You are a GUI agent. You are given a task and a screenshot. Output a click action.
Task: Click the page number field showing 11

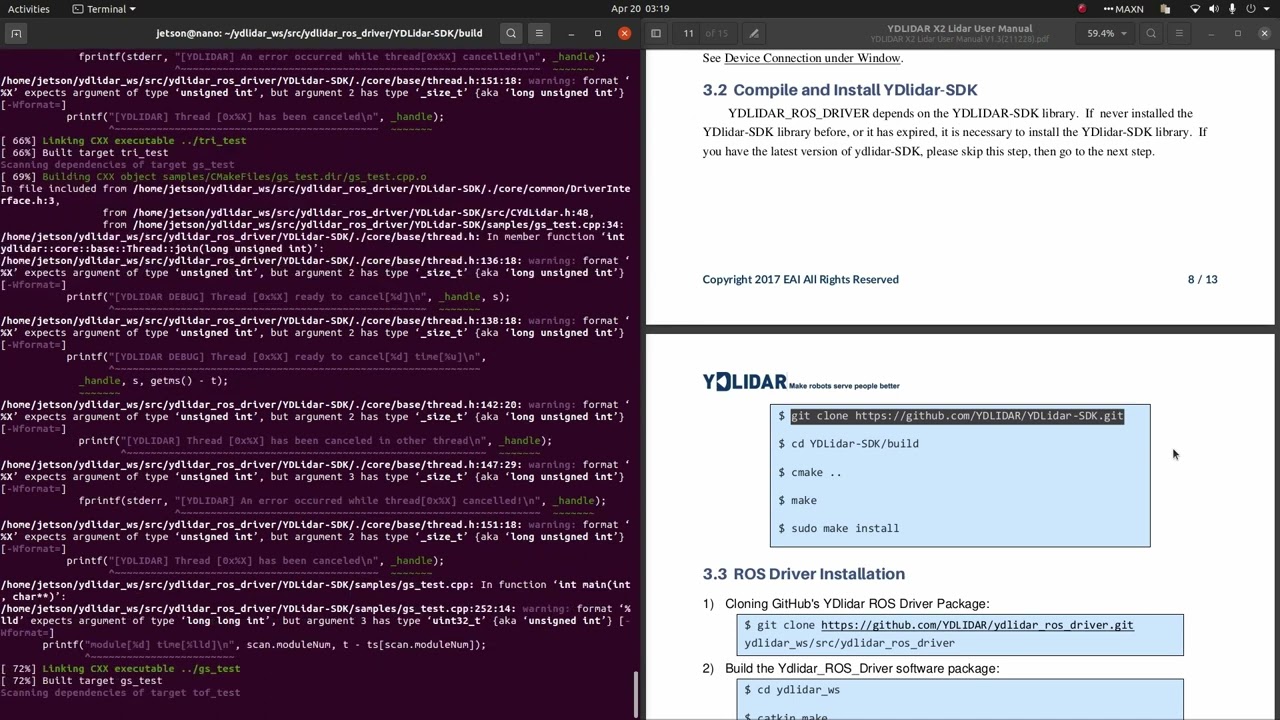688,33
